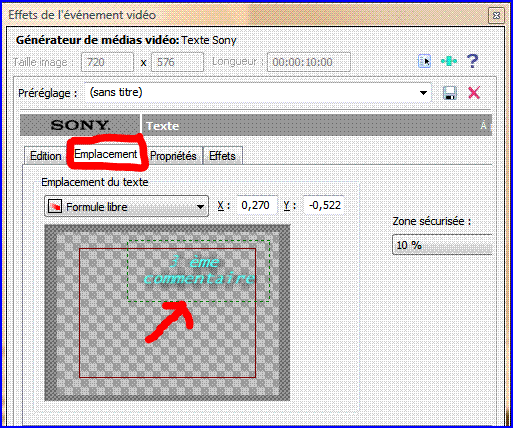
Task: Expand the Préréglage dropdown arrow
Action: pos(423,93)
